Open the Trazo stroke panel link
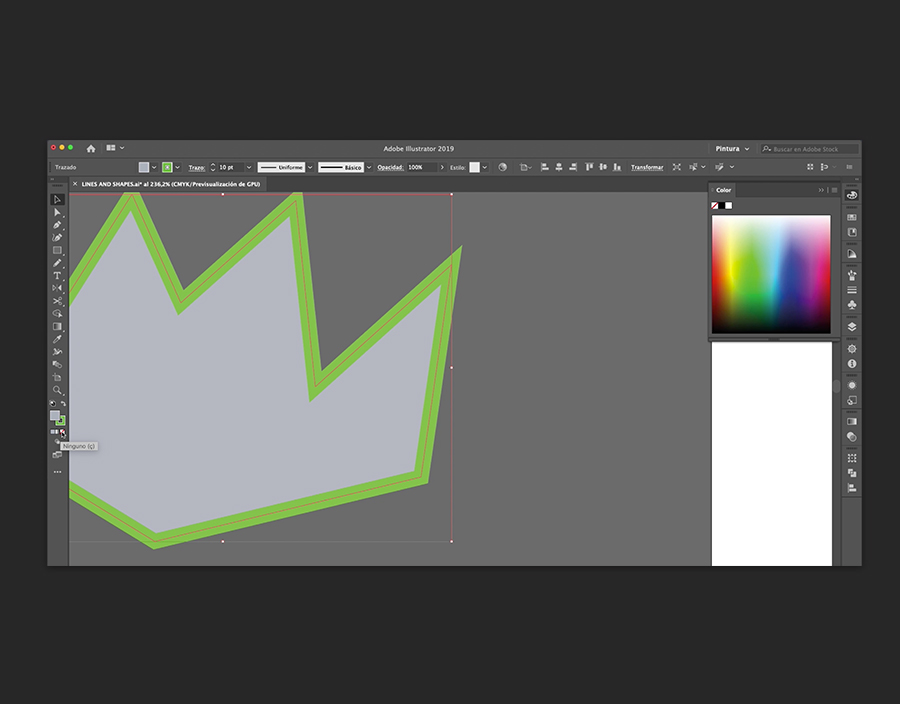The image size is (900, 704). pos(196,168)
